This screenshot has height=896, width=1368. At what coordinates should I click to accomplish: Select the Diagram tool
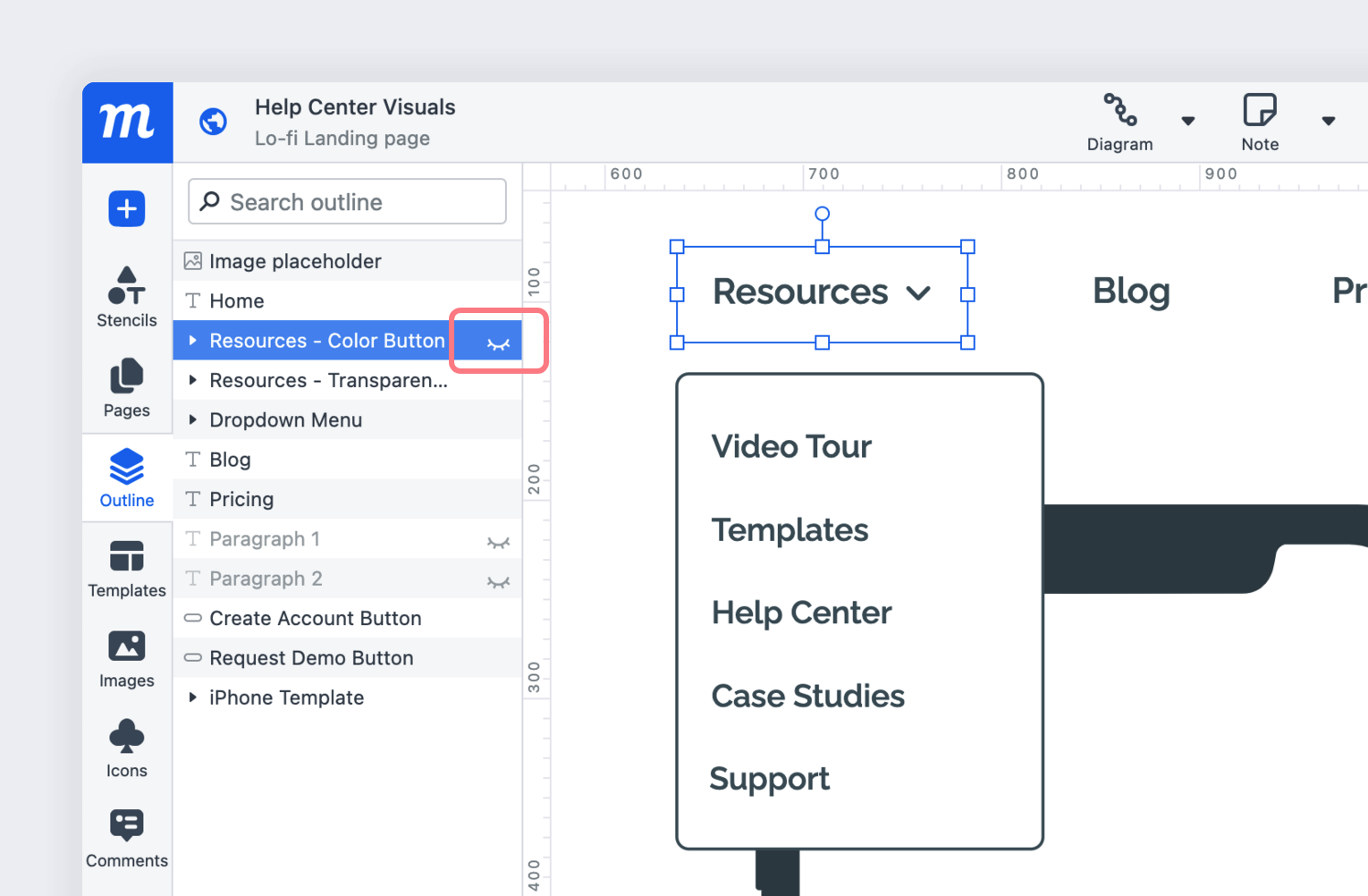pos(1119,123)
